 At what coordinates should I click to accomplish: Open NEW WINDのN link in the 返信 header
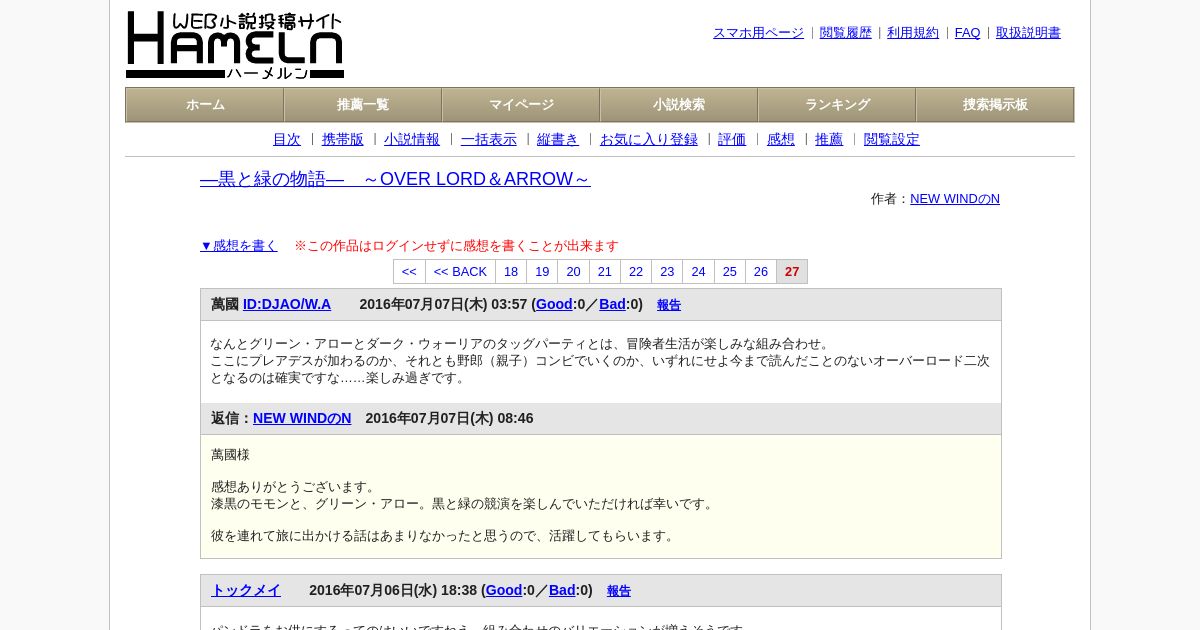click(302, 418)
